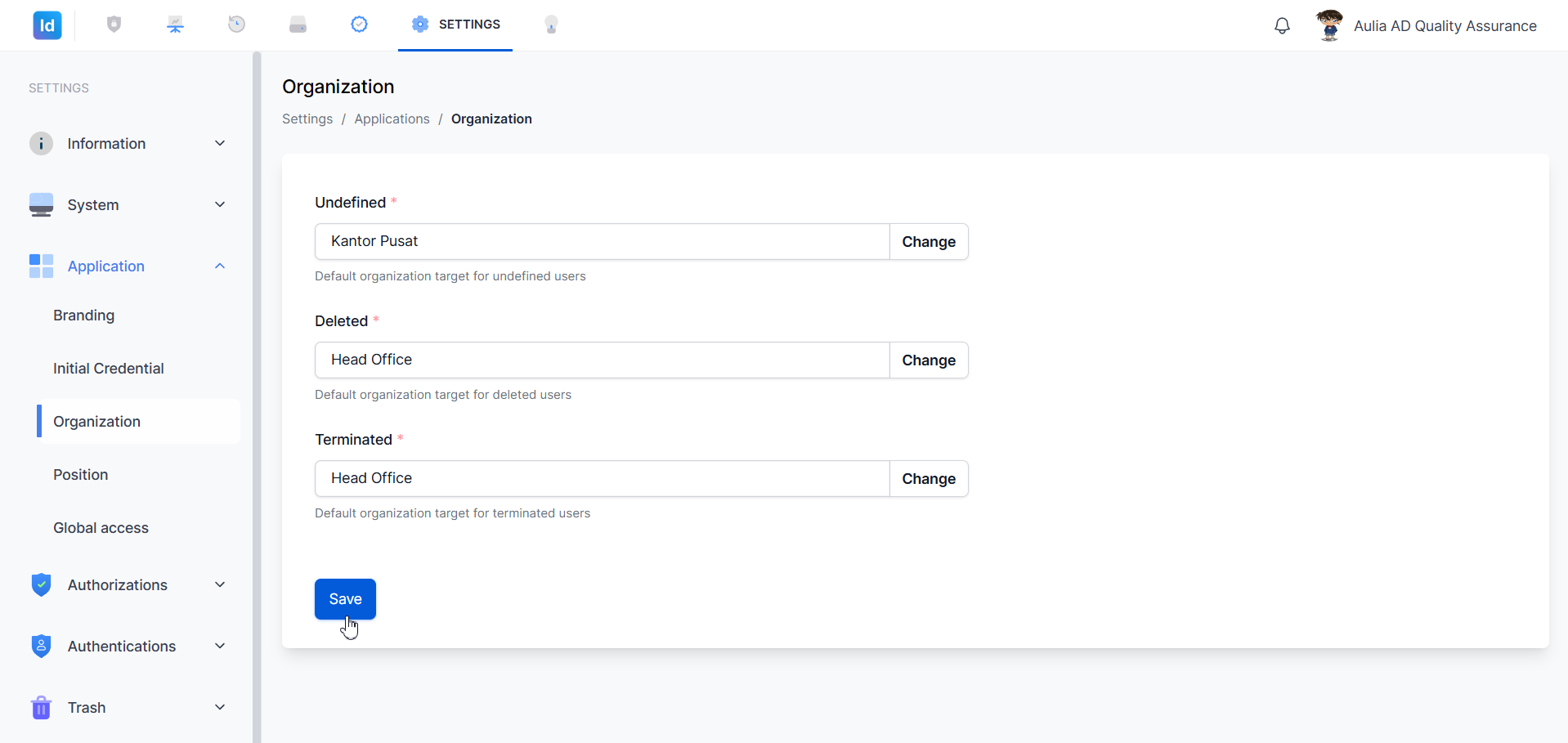Collapse the Application section chevron
1568x743 pixels.
coord(220,266)
